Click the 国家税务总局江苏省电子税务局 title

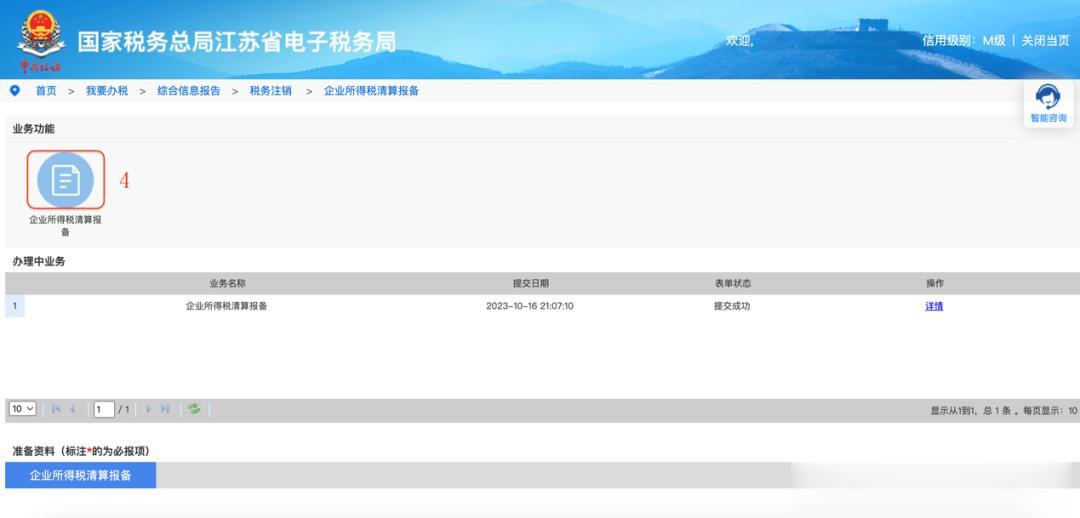click(237, 42)
